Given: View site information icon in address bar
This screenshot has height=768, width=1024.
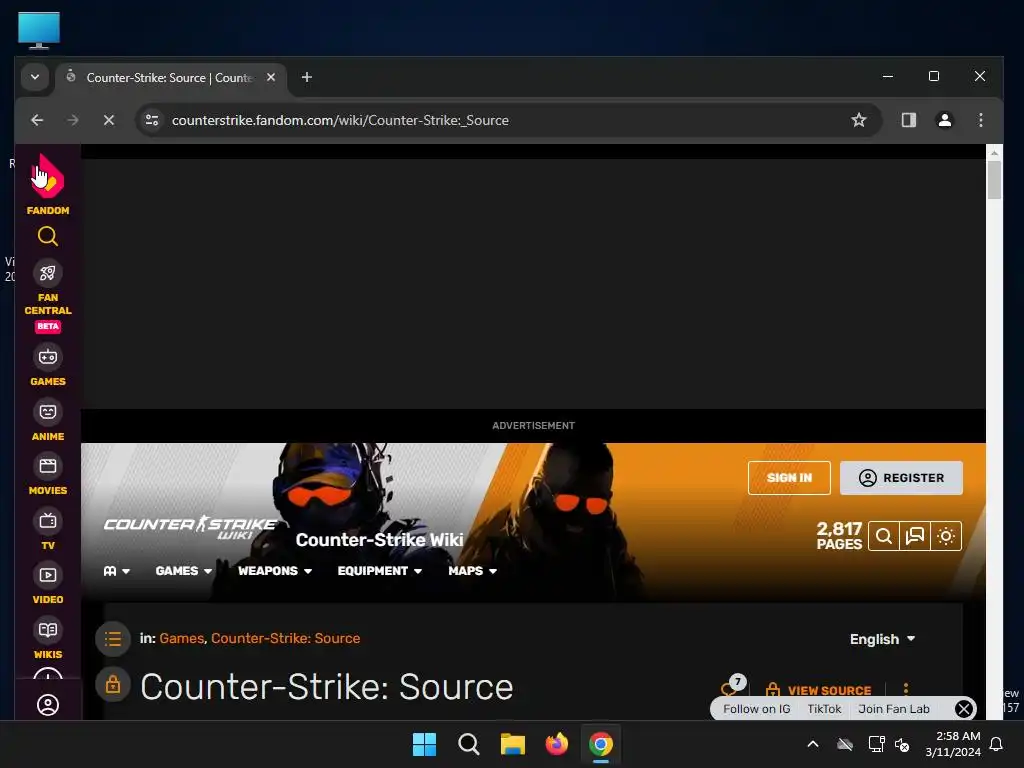Looking at the screenshot, I should [152, 120].
